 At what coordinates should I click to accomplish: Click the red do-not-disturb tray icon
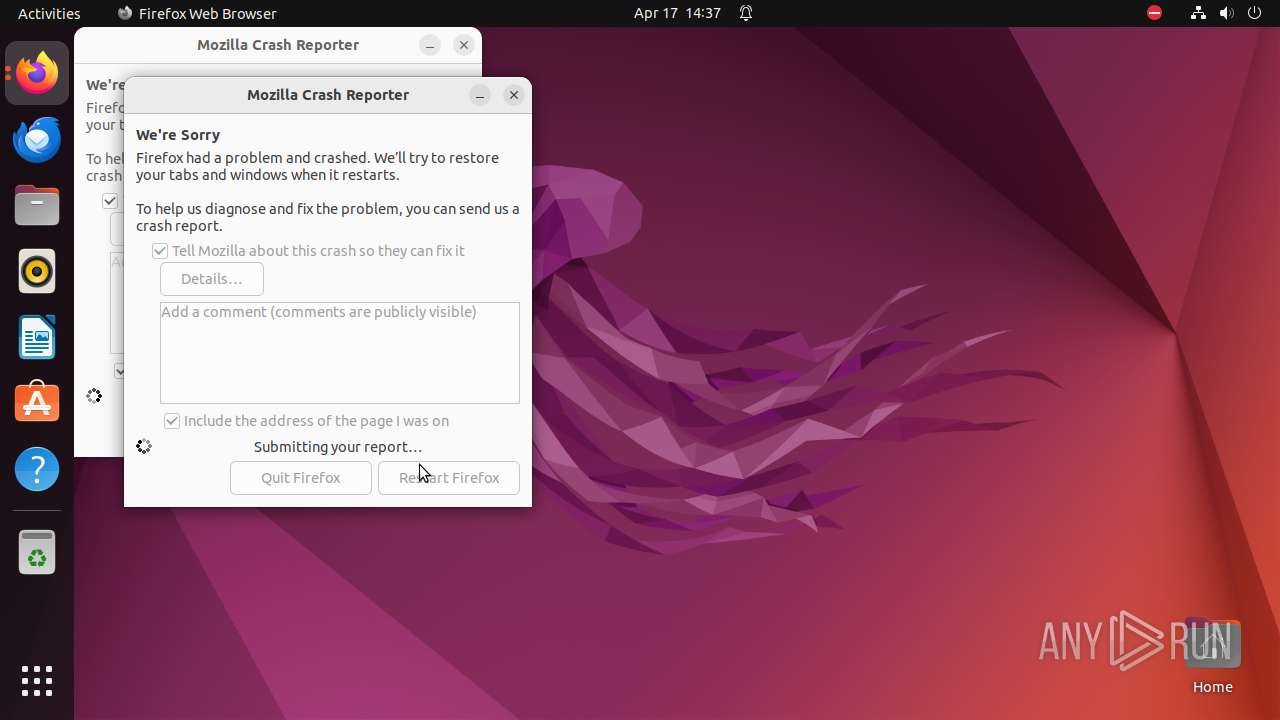pos(1155,13)
